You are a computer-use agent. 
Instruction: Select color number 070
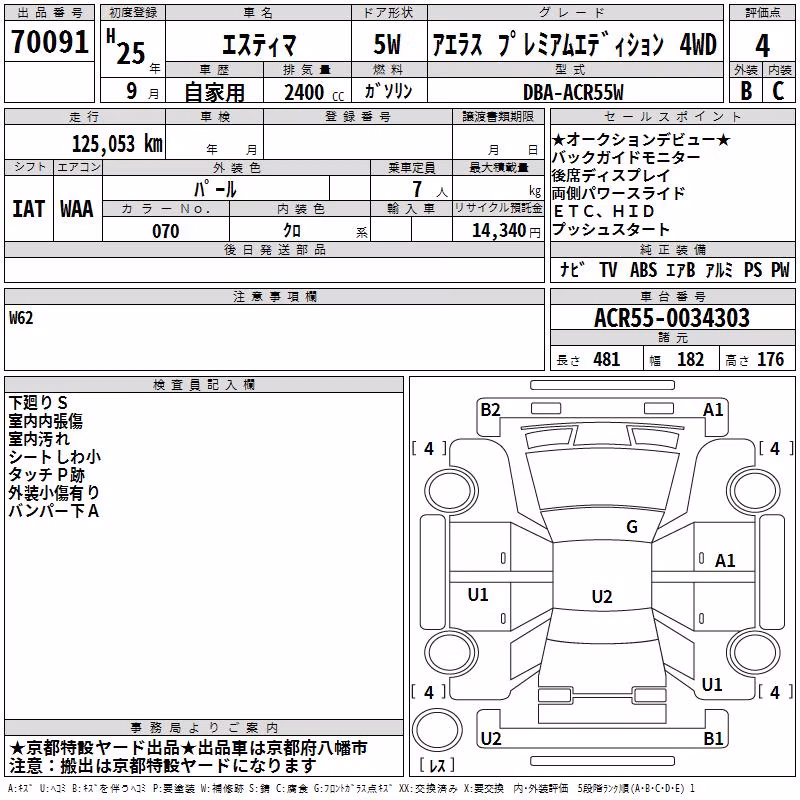pyautogui.click(x=166, y=231)
